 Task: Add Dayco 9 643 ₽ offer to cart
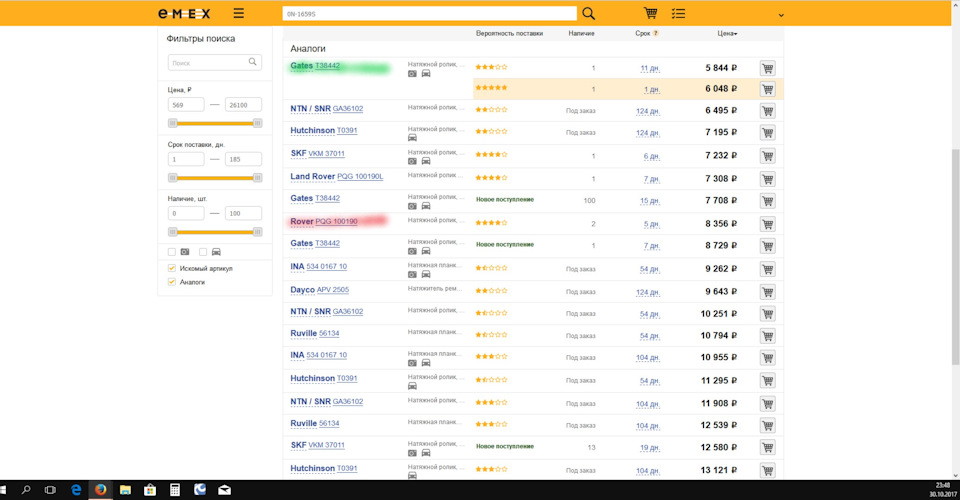[767, 292]
